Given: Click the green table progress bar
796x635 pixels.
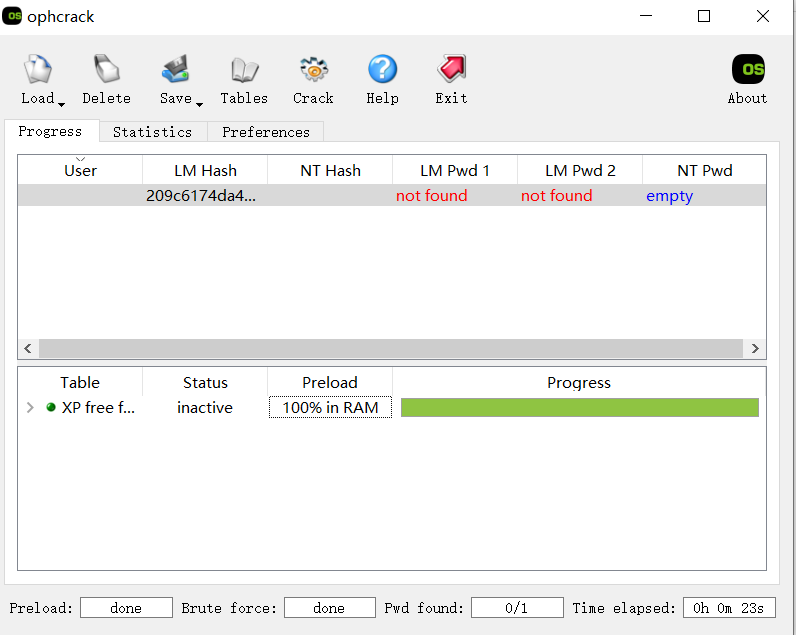Looking at the screenshot, I should [x=580, y=408].
